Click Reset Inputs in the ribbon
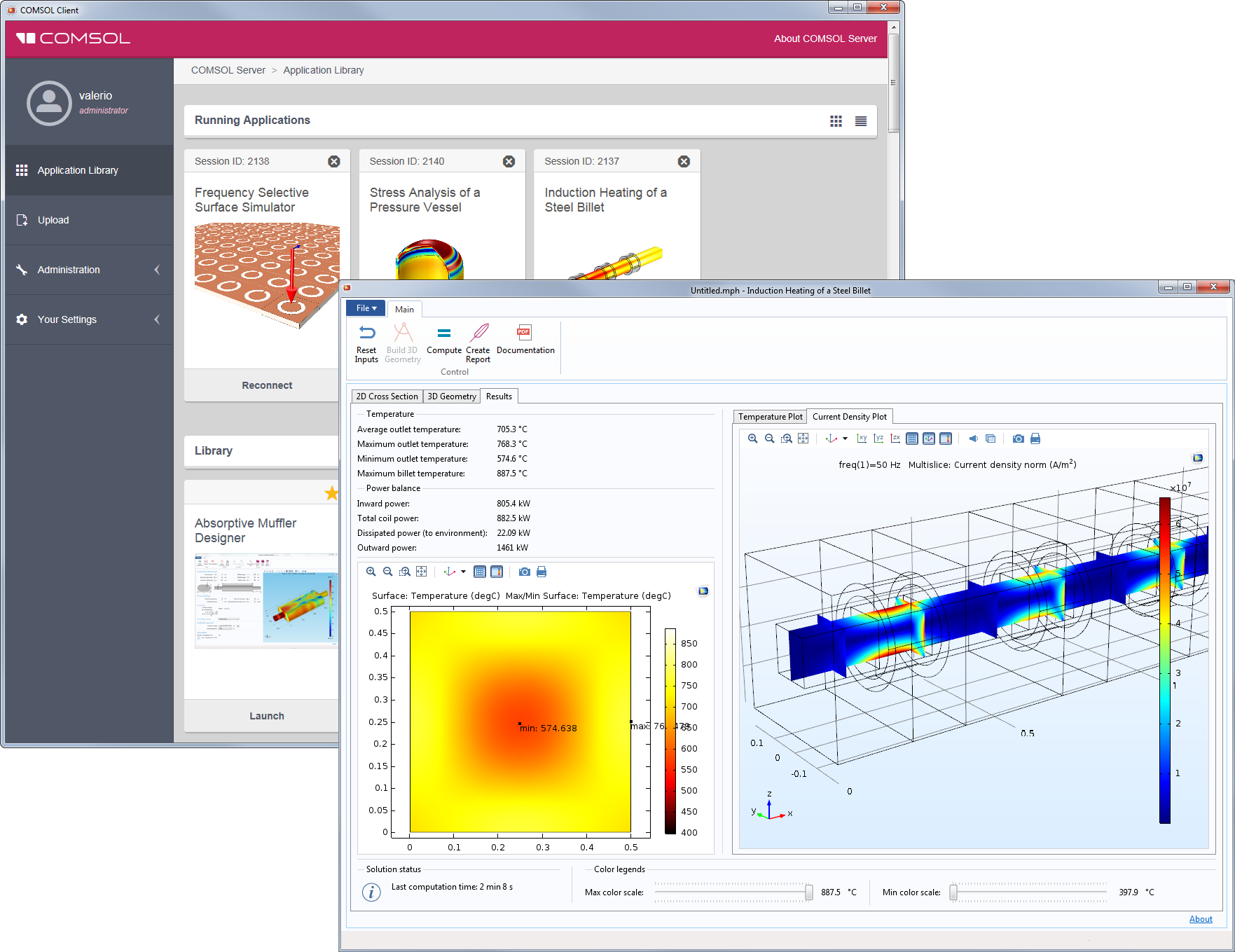The width and height of the screenshot is (1235, 952). (366, 343)
